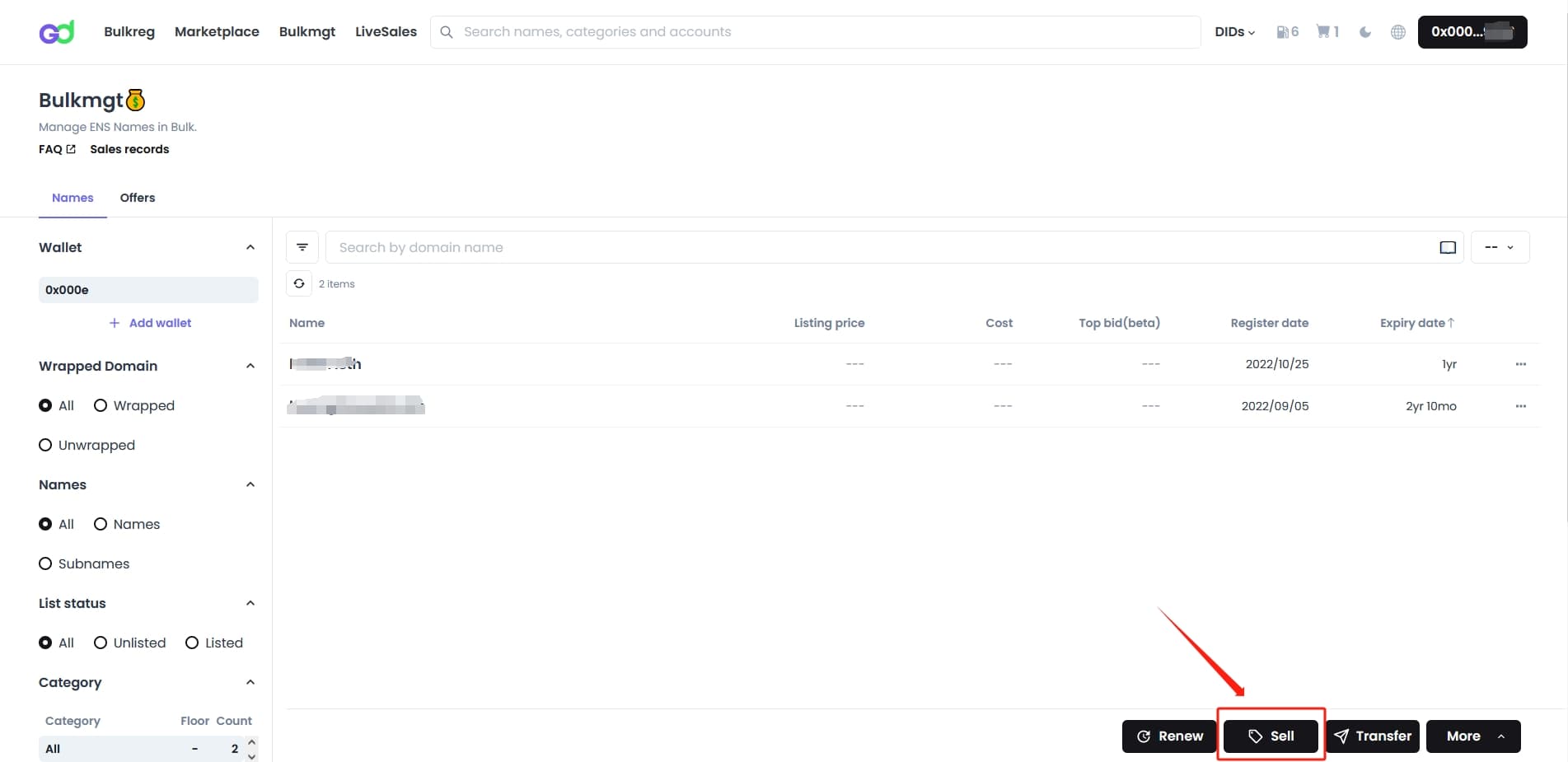Open the Marketplace menu
1568x762 pixels.
click(217, 32)
